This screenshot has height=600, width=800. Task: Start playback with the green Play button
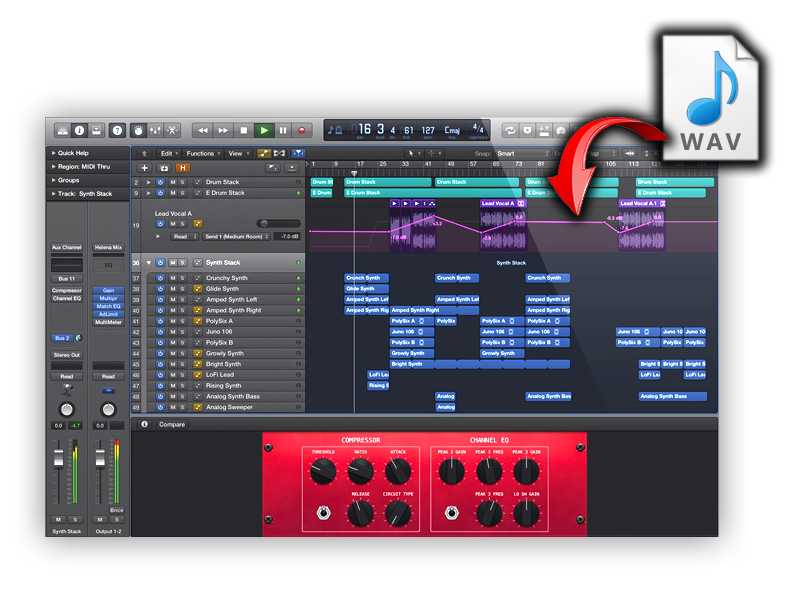click(x=264, y=131)
